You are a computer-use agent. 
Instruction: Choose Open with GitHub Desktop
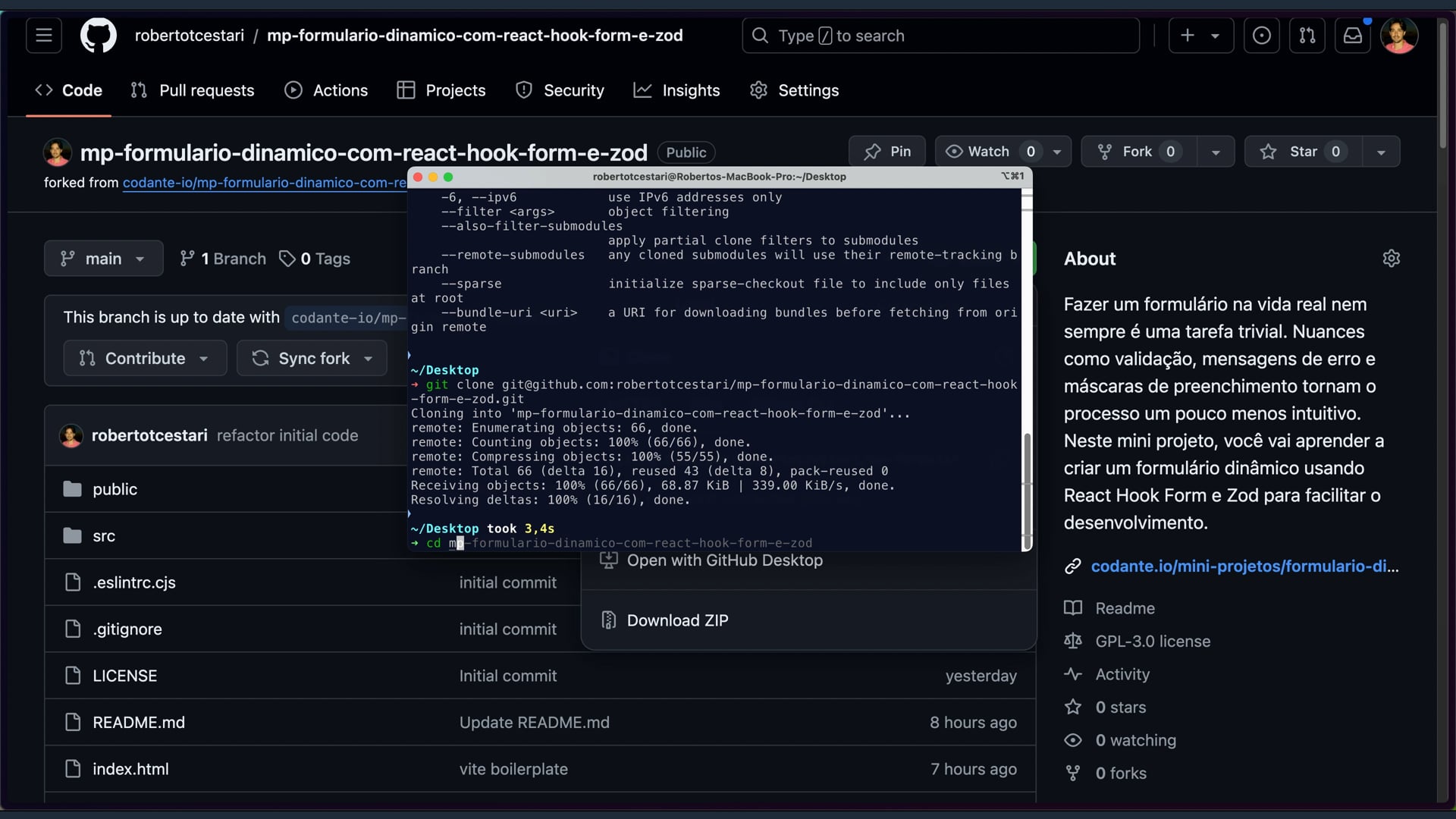coord(808,560)
